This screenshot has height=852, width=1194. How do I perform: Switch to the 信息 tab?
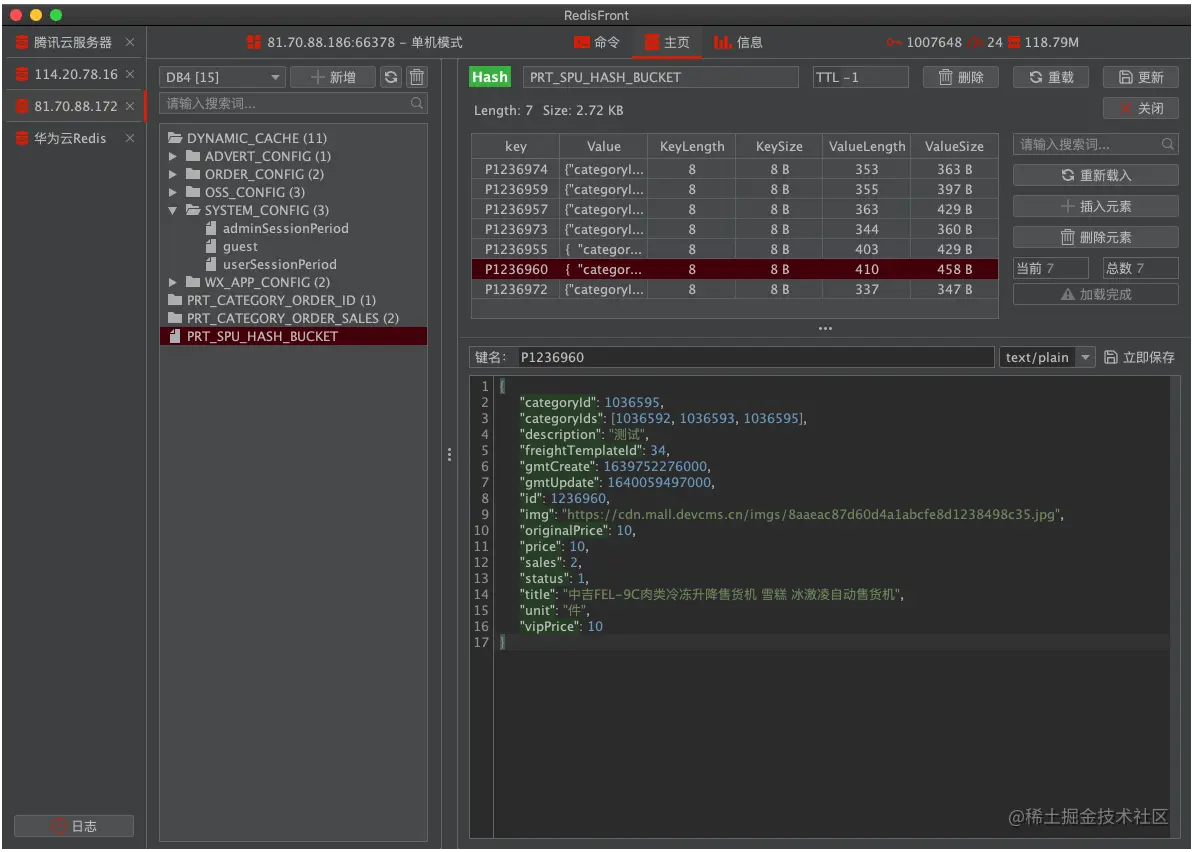[738, 43]
